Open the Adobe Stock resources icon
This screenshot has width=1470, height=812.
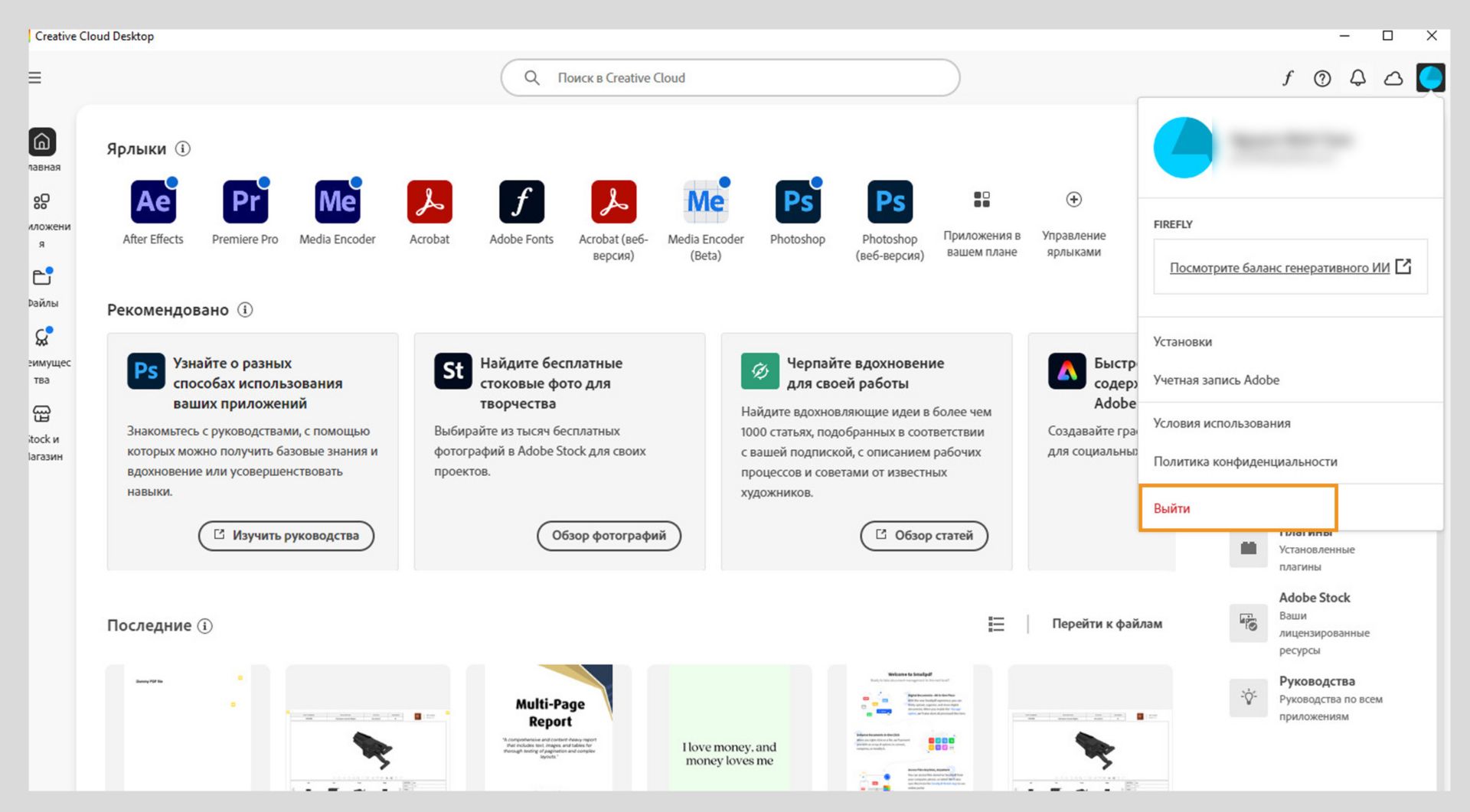(x=1248, y=622)
